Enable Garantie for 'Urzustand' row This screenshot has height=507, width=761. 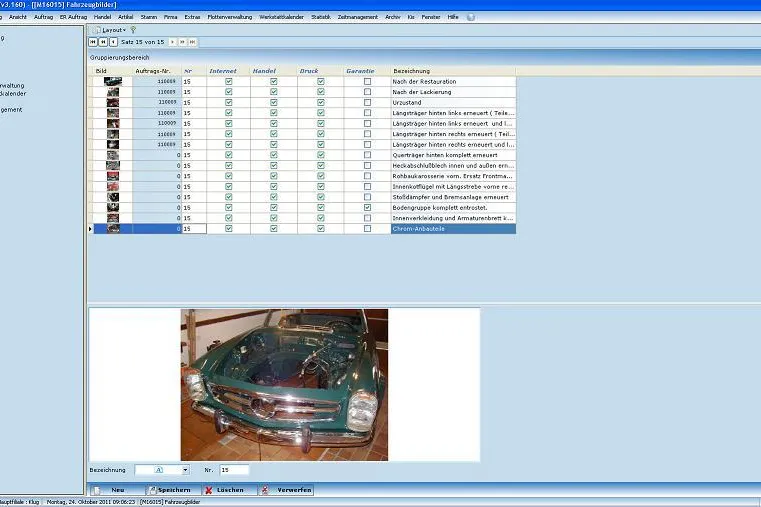pos(367,102)
